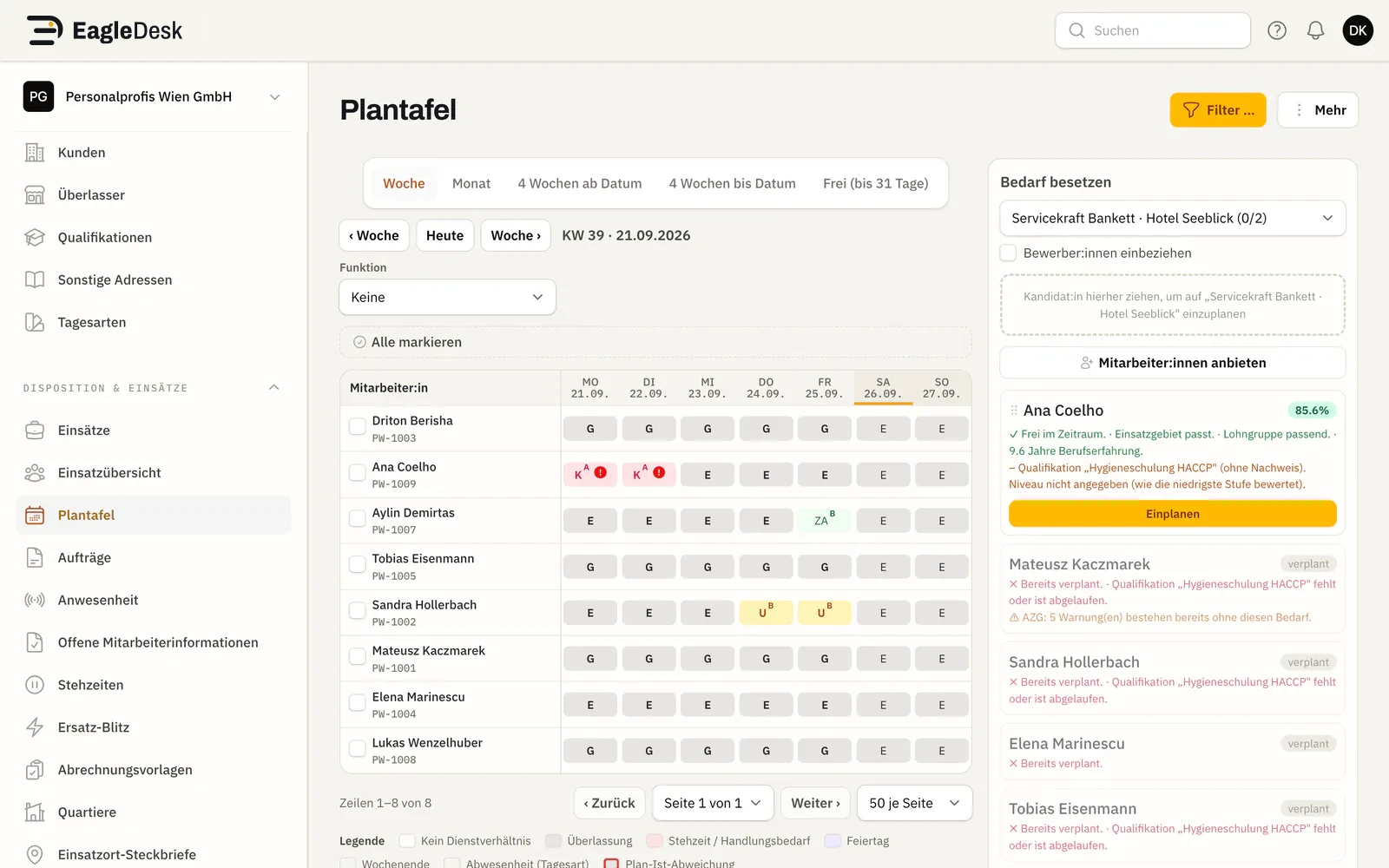Tick the checkbox for Ana Coelho row

(357, 472)
